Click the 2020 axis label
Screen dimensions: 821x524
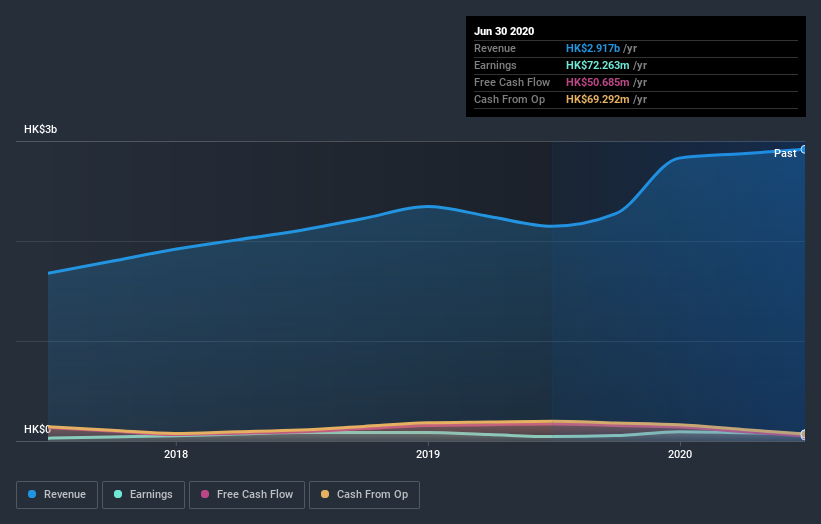(x=680, y=454)
